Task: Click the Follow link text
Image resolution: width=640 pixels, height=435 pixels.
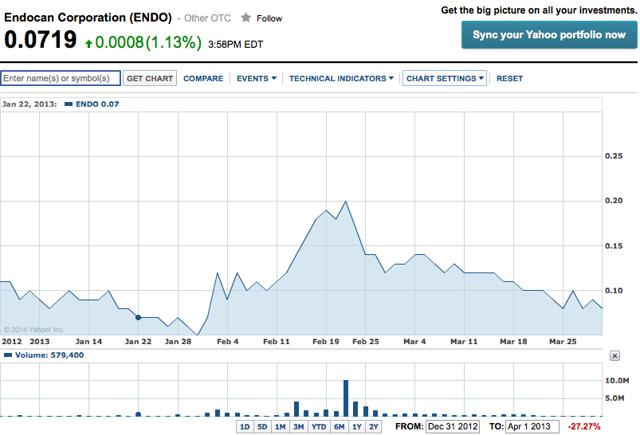Action: tap(269, 18)
